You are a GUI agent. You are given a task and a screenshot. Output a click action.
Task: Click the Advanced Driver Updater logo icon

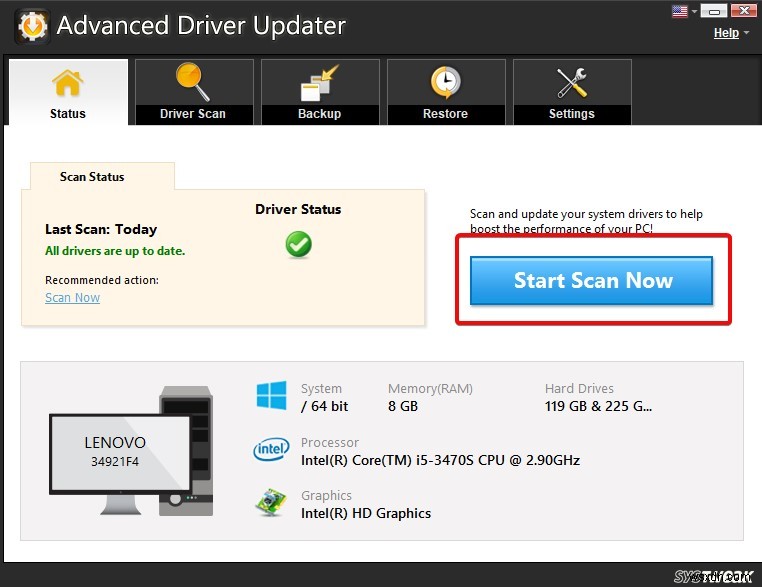point(32,27)
